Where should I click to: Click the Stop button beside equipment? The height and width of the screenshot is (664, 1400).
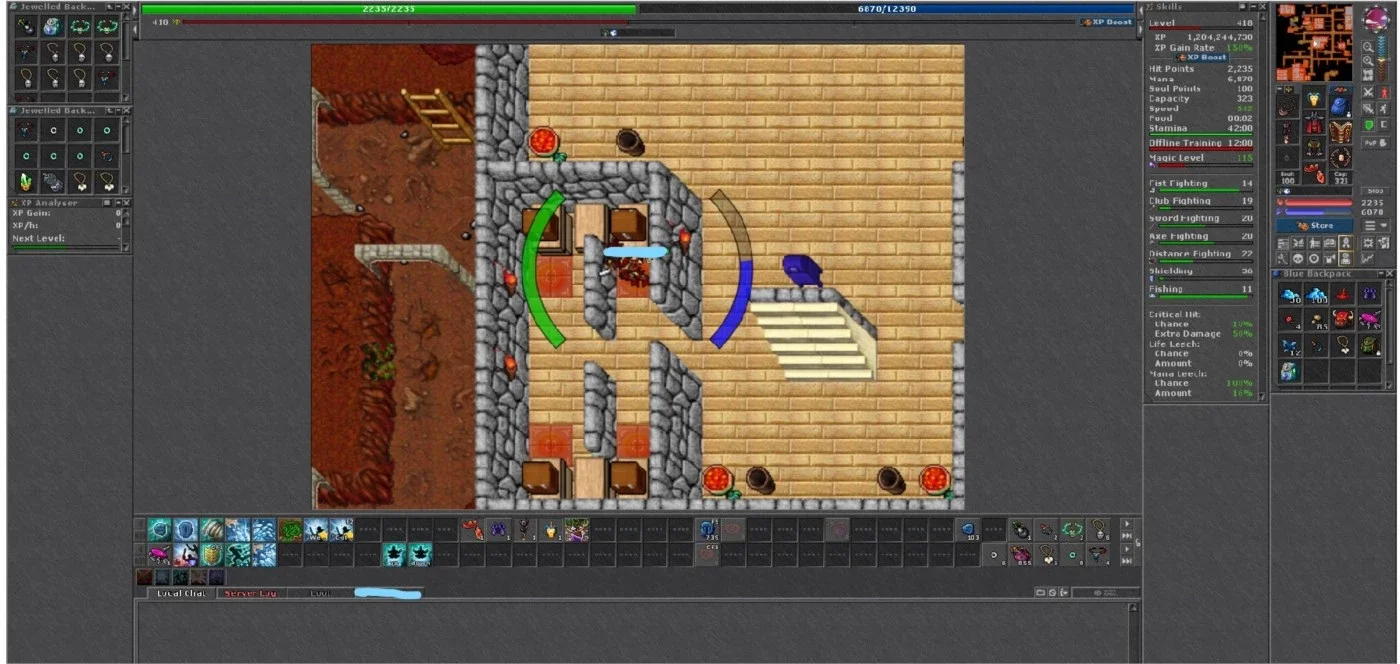tap(1376, 190)
